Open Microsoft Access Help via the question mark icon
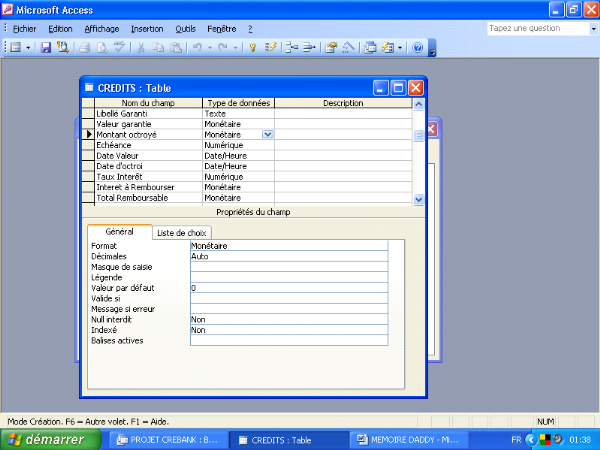The width and height of the screenshot is (600, 450). [418, 47]
